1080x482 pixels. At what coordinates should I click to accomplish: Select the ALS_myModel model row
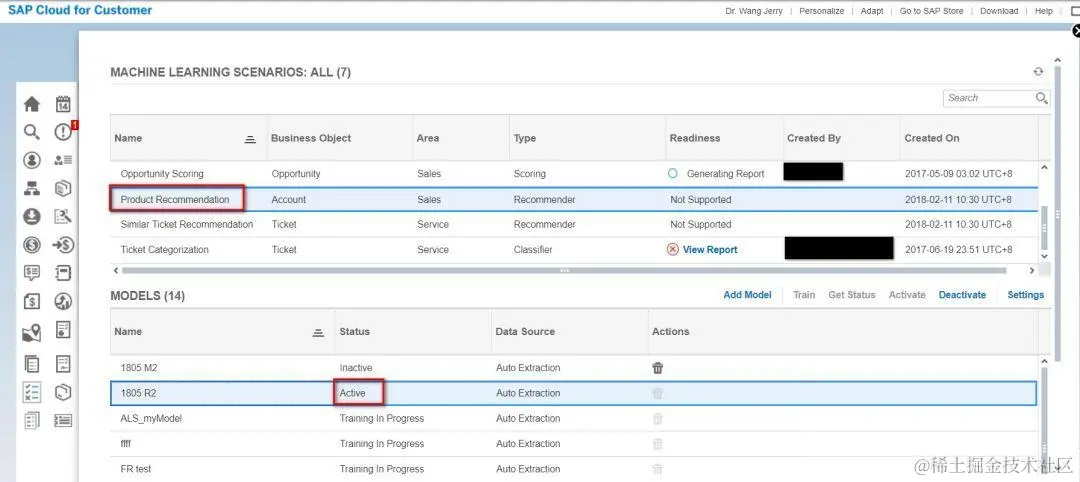click(x=573, y=419)
